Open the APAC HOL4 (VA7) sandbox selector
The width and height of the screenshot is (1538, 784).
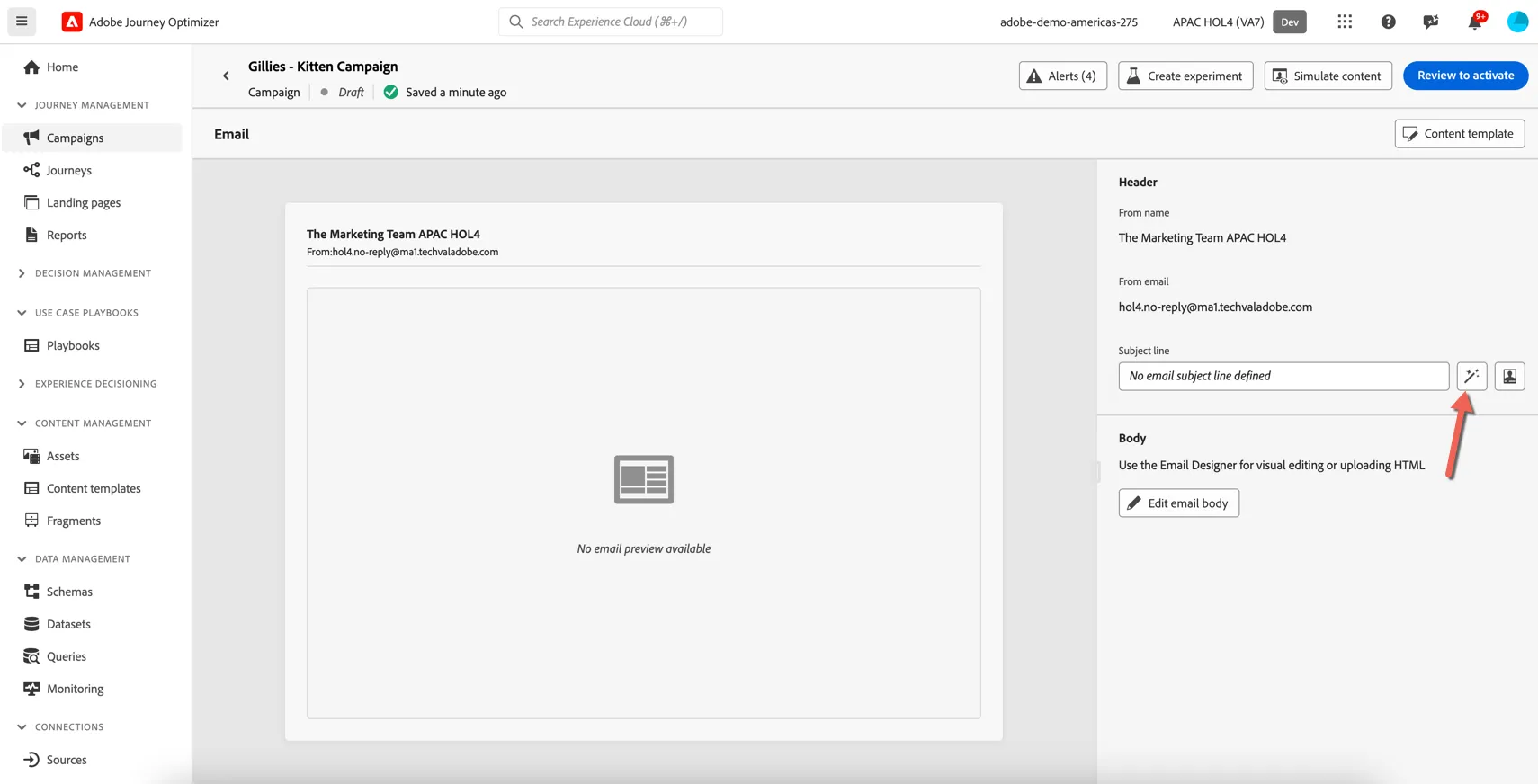tap(1238, 22)
